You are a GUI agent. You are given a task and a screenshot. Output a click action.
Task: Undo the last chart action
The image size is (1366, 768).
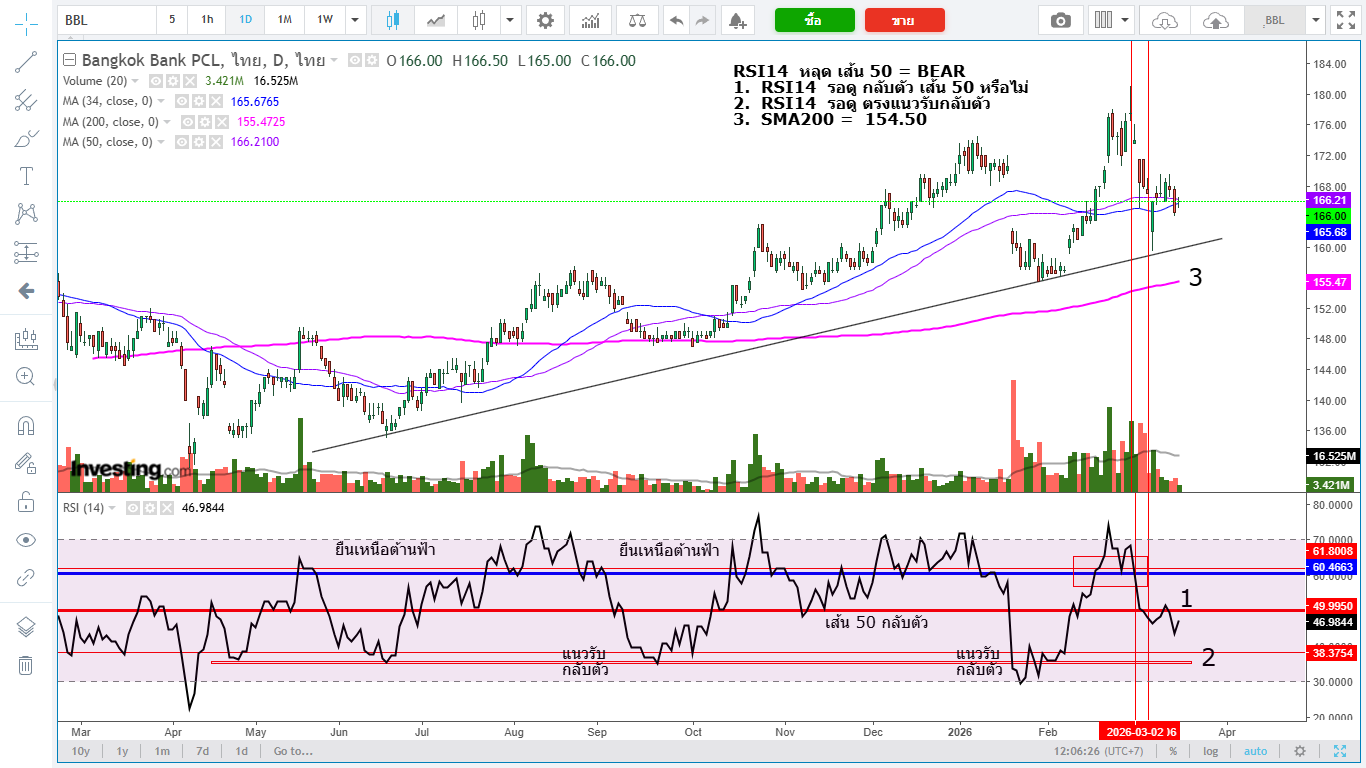(677, 19)
